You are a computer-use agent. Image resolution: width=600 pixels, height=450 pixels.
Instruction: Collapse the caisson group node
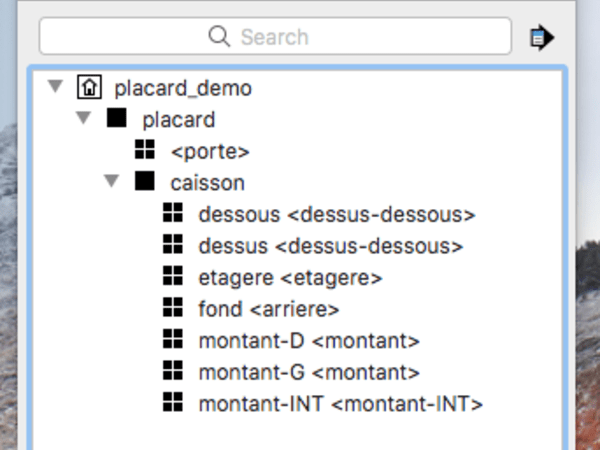pyautogui.click(x=111, y=182)
